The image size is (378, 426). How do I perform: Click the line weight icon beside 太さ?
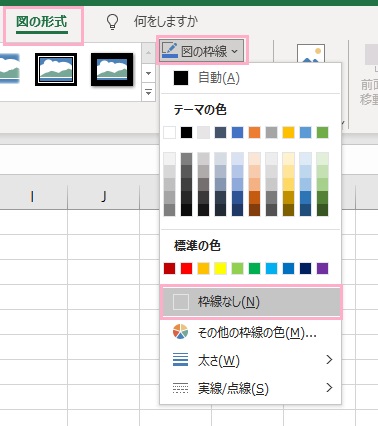pos(180,360)
